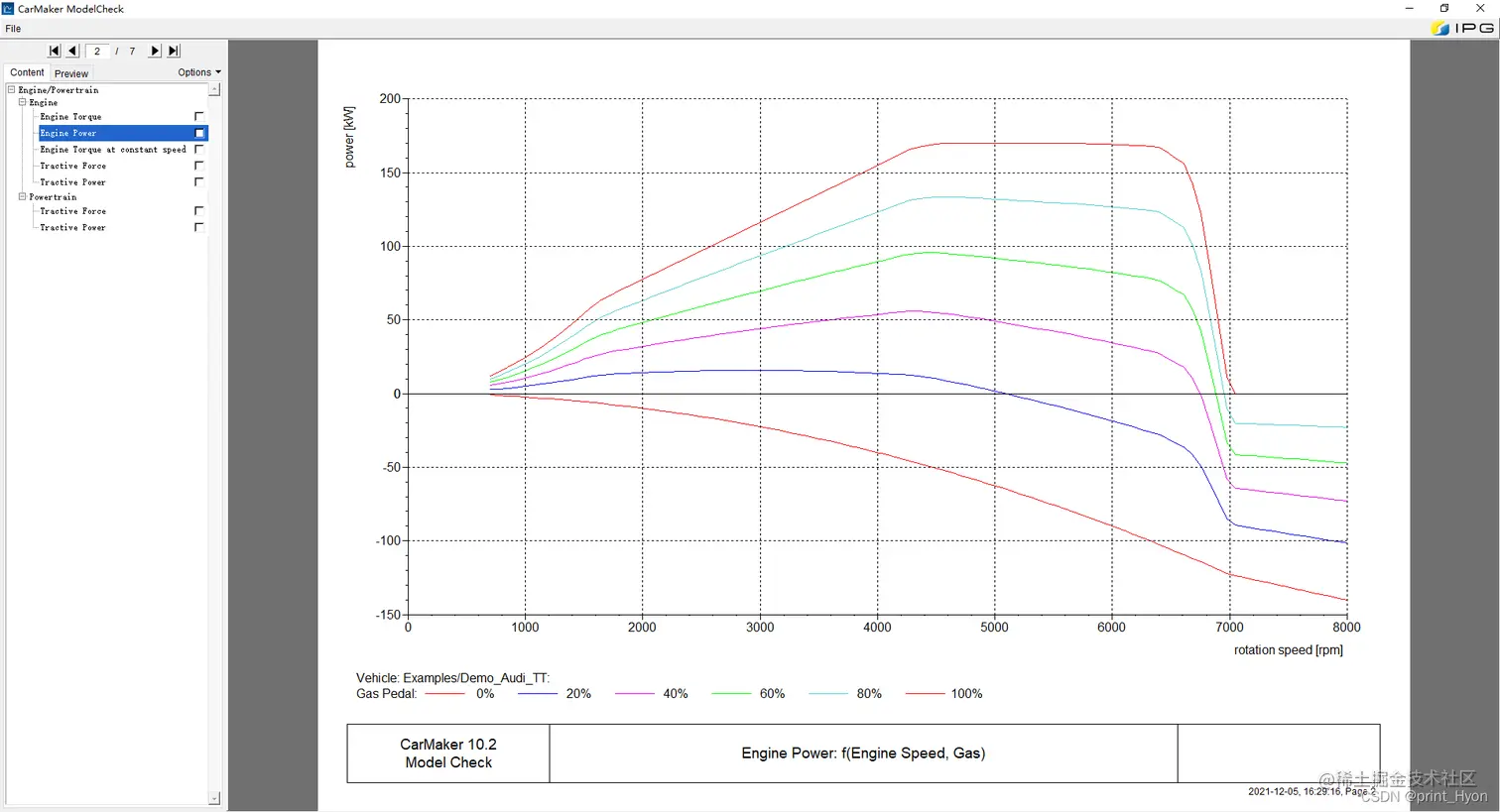Edit the current page number field
The width and height of the screenshot is (1500, 812).
click(x=97, y=51)
